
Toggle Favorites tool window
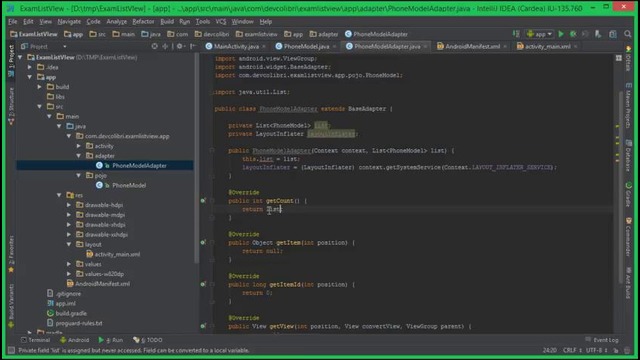click(x=11, y=254)
